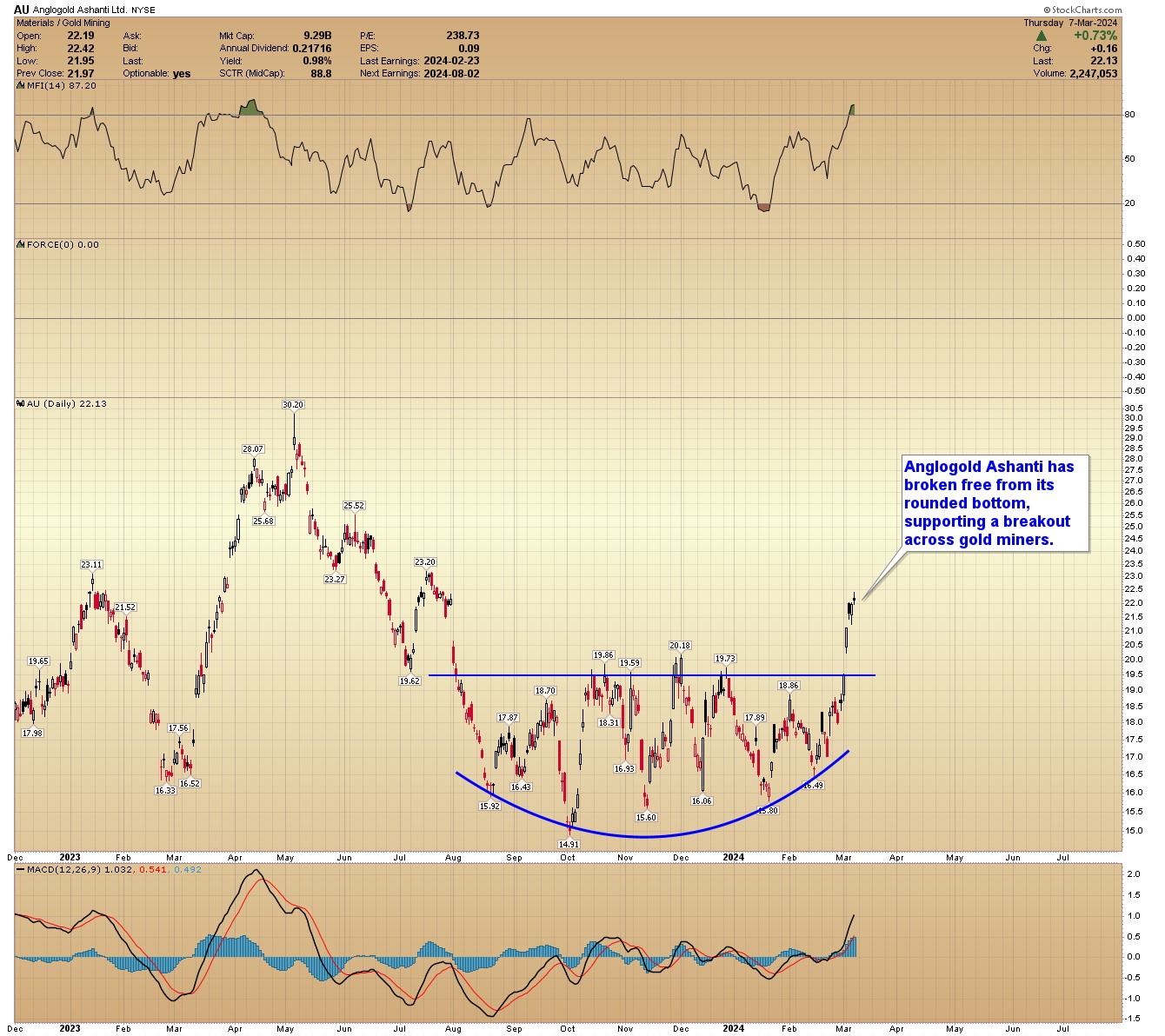
Task: Click the NYSE exchange label
Action: coord(143,10)
